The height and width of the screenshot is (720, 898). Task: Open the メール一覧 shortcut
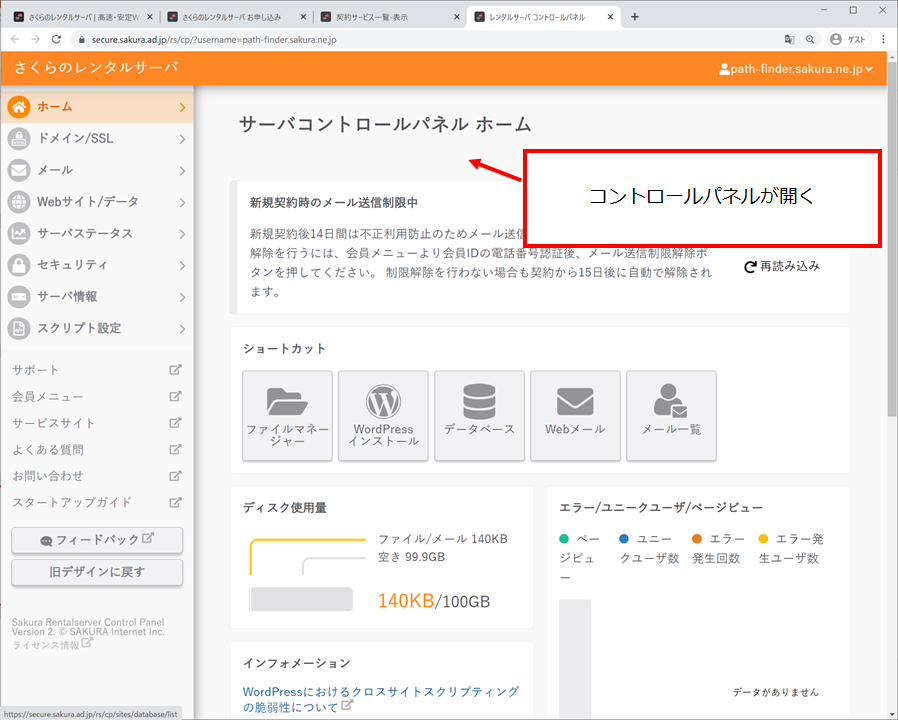pos(671,415)
